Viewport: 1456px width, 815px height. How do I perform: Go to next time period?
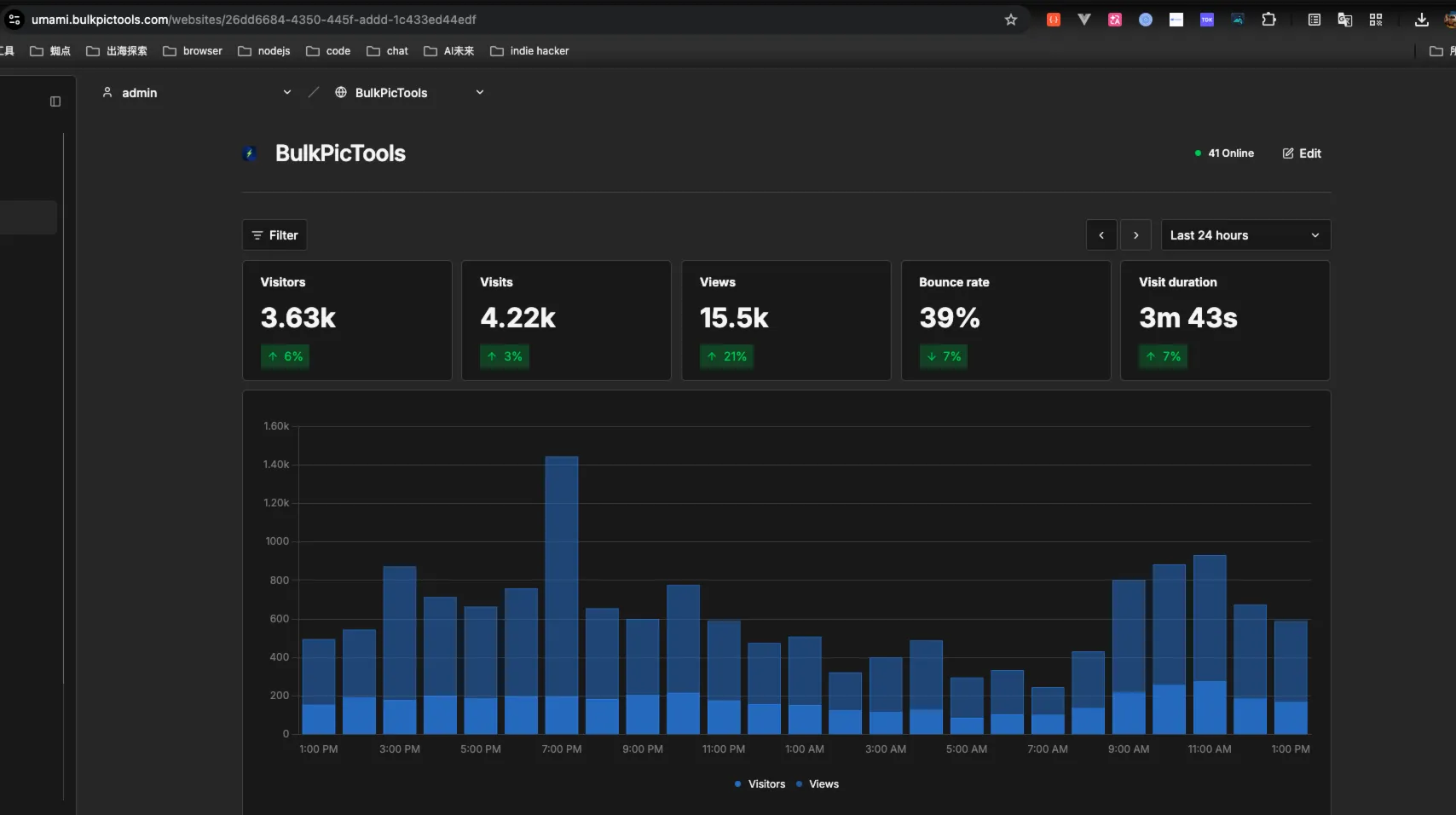click(1135, 235)
